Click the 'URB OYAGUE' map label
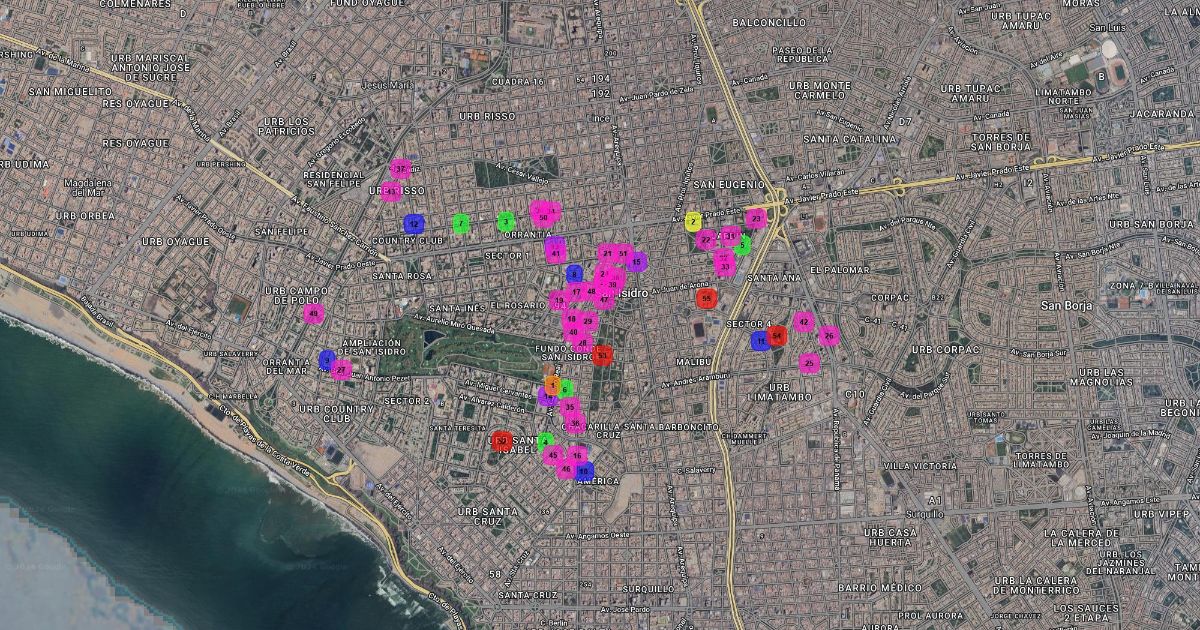Image resolution: width=1200 pixels, height=630 pixels. click(176, 241)
